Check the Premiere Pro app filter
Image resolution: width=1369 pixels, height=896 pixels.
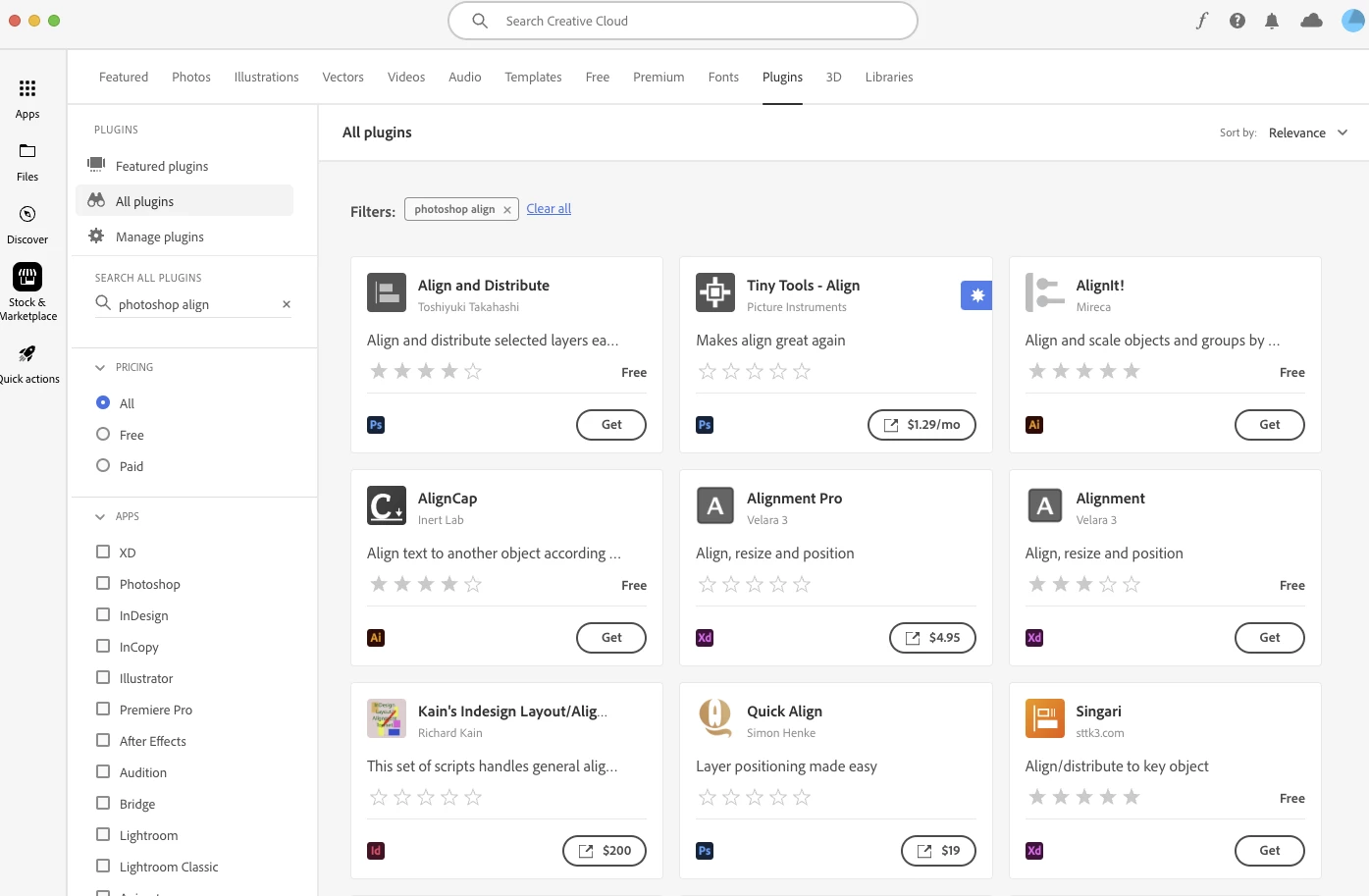(x=103, y=709)
